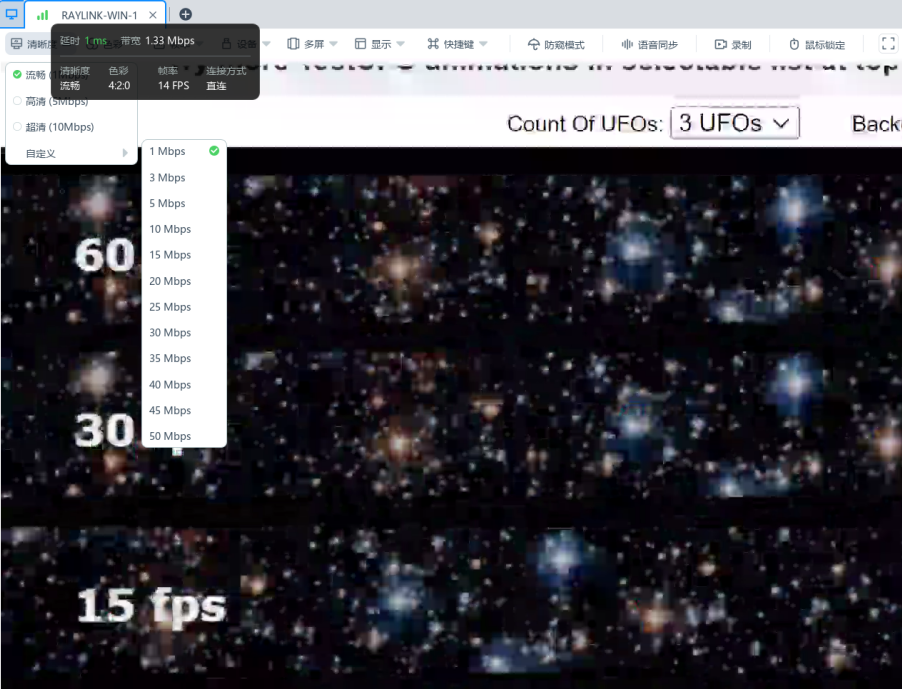
Task: Open the 自定义 custom bitrate entry
Action: pyautogui.click(x=71, y=154)
